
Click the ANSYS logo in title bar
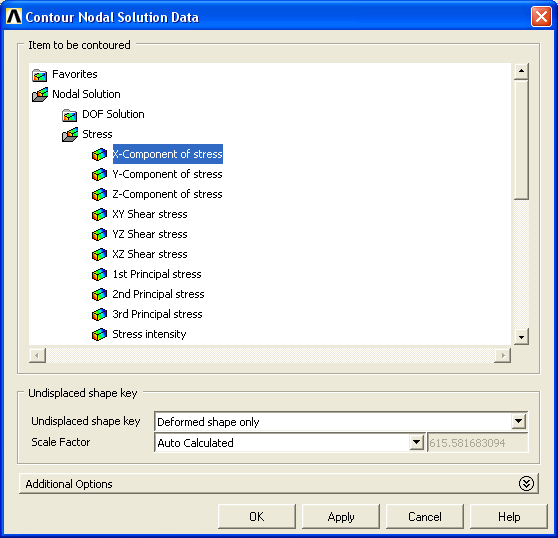(14, 16)
